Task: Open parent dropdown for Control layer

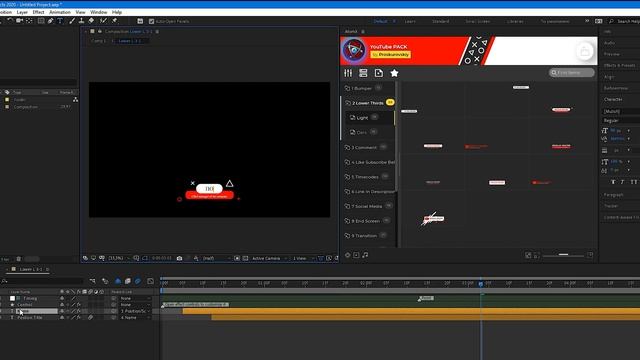Action: click(135, 304)
